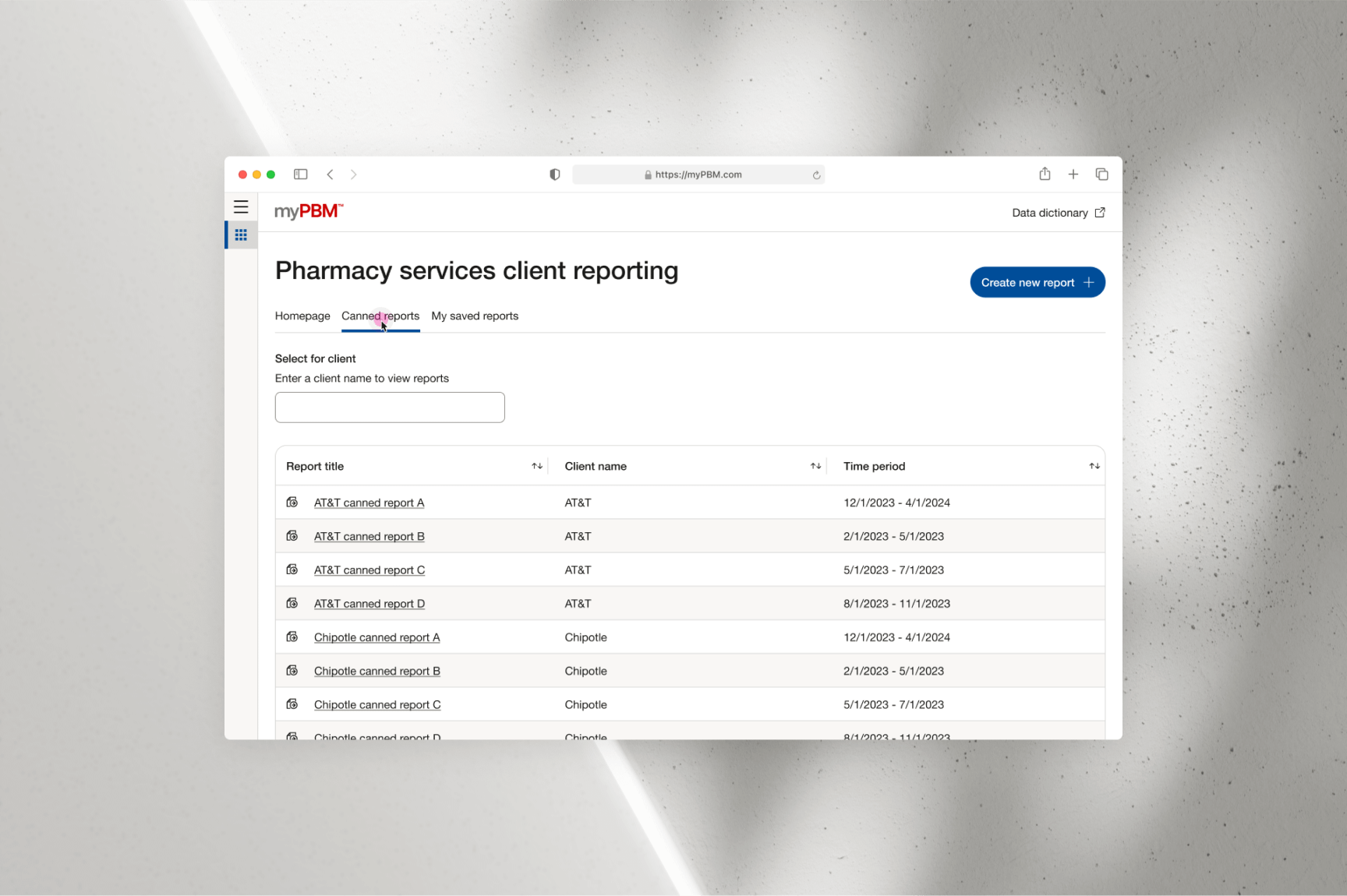
Task: Click the browser address bar
Action: click(x=698, y=175)
